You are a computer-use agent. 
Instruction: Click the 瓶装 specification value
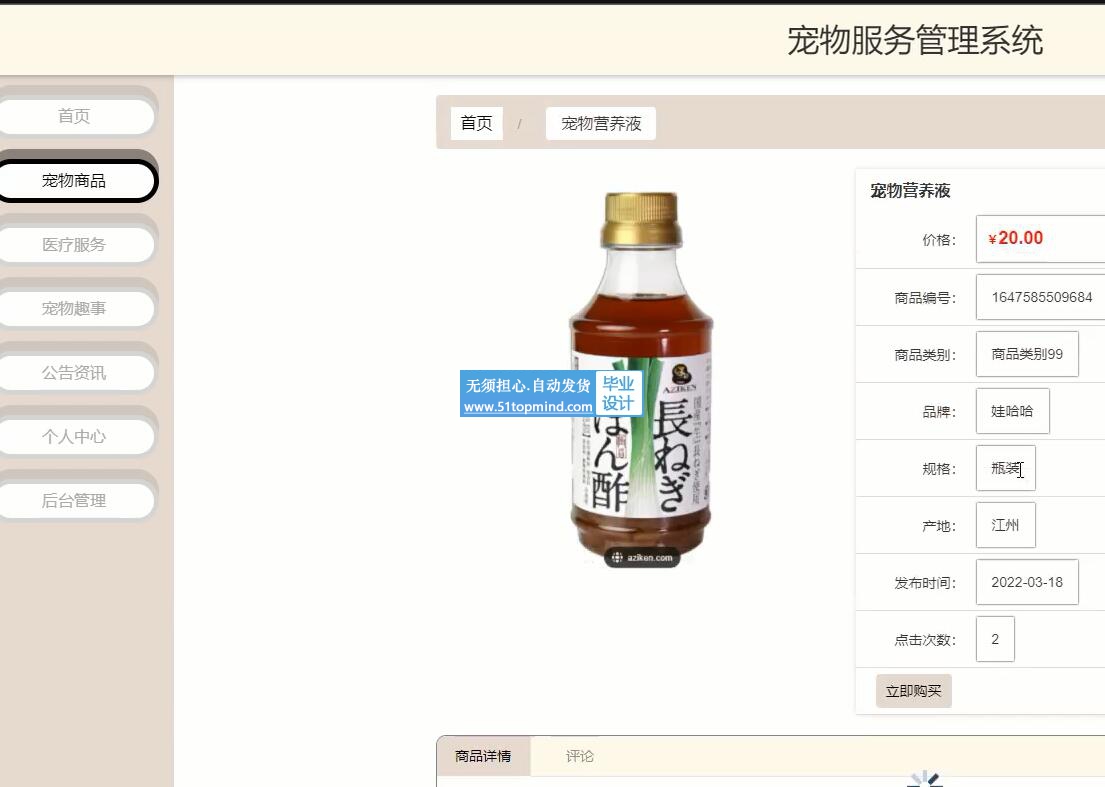pos(1006,469)
